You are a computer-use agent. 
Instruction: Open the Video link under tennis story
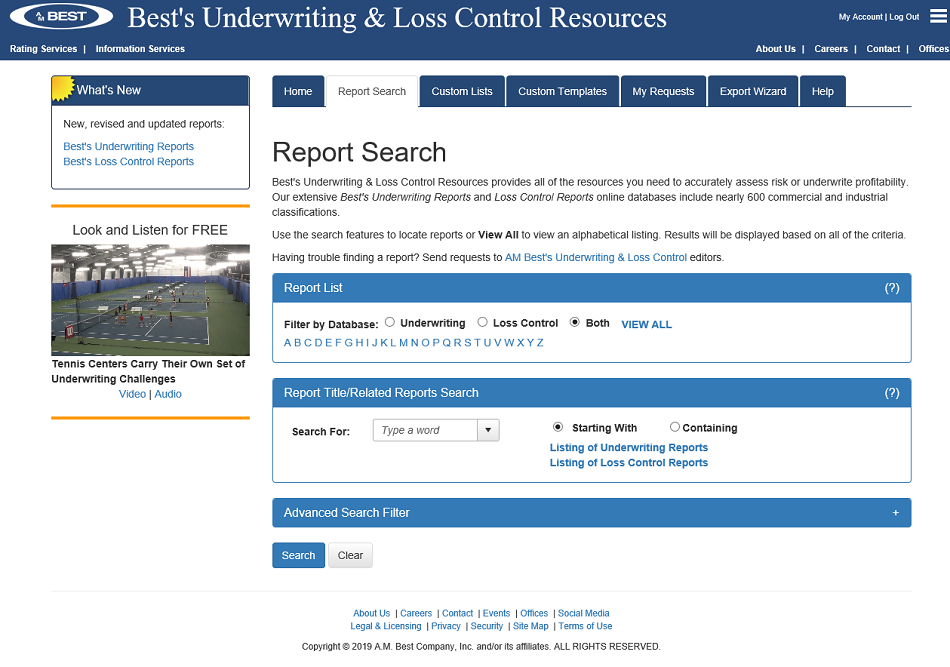pyautogui.click(x=132, y=394)
